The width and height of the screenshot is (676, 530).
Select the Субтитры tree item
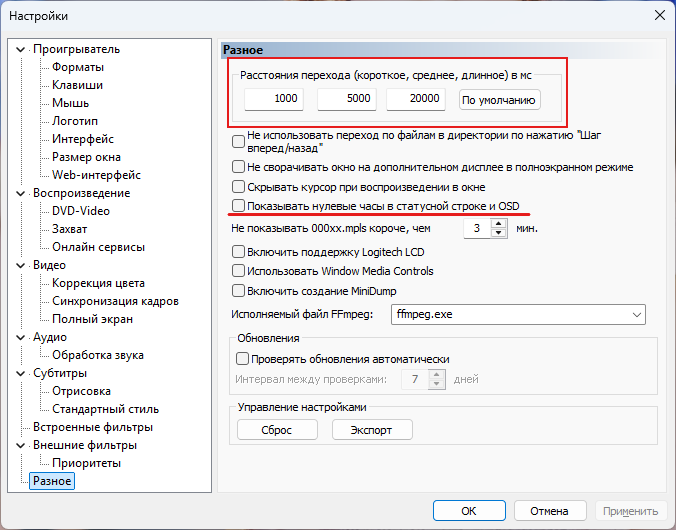[x=60, y=373]
